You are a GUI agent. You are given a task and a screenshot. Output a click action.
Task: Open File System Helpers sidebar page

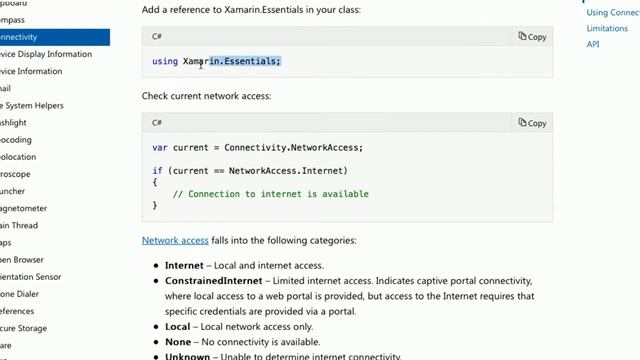pyautogui.click(x=32, y=105)
